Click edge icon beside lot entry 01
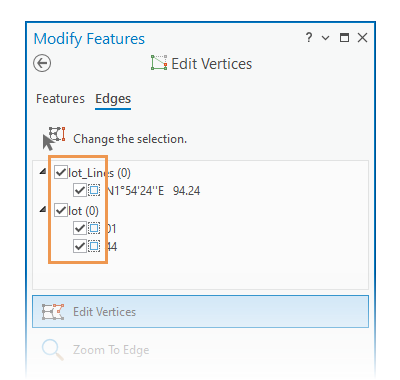 pyautogui.click(x=94, y=228)
